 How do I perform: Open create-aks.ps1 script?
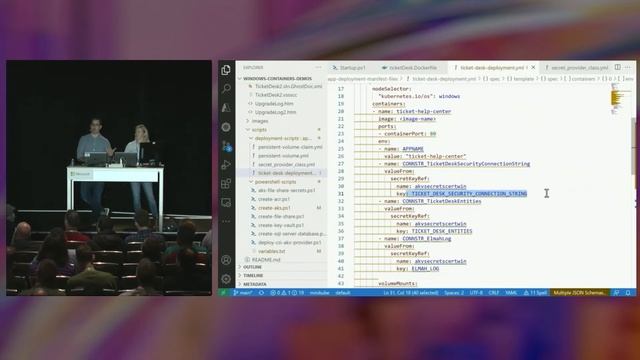pos(274,208)
